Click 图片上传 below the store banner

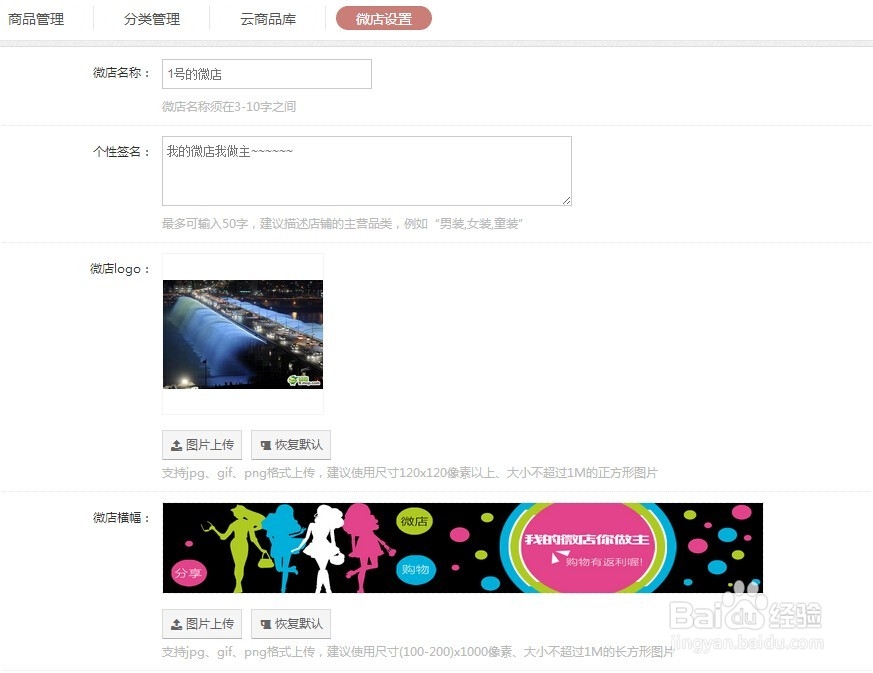point(202,623)
